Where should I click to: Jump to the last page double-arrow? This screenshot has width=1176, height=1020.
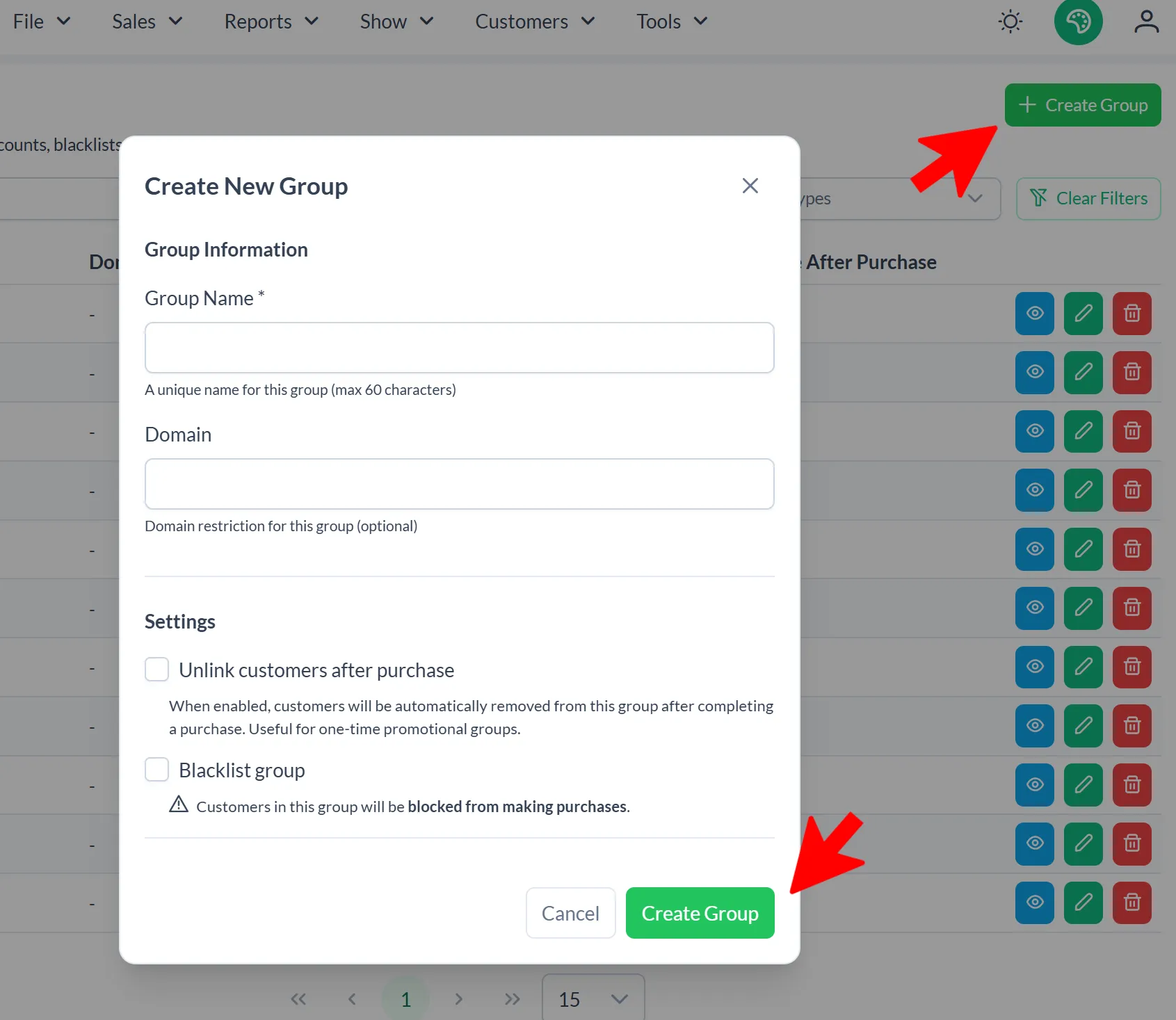pos(513,999)
